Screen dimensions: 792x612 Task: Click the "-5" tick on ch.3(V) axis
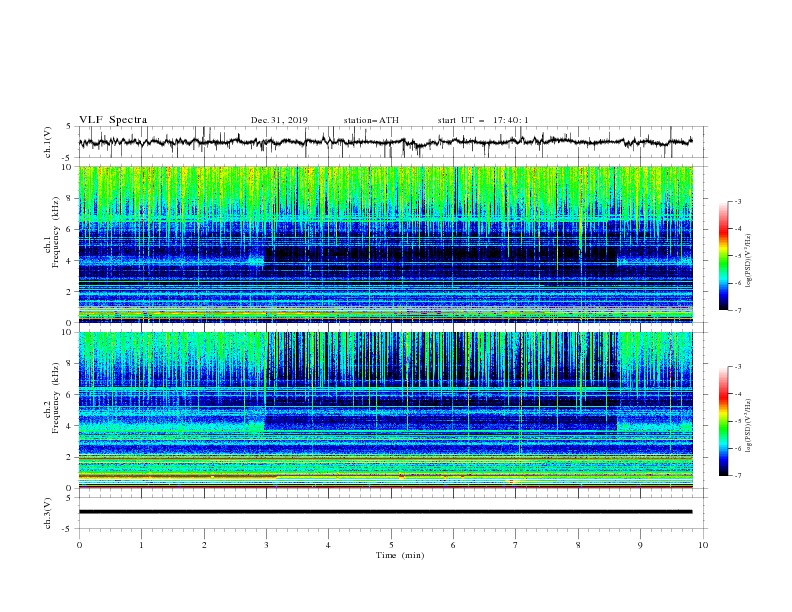point(68,529)
